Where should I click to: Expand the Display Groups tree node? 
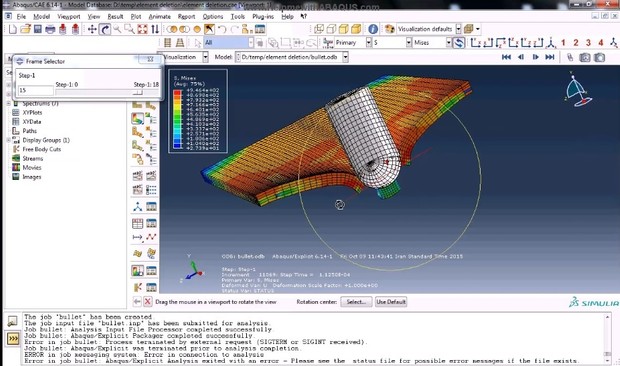pos(8,140)
